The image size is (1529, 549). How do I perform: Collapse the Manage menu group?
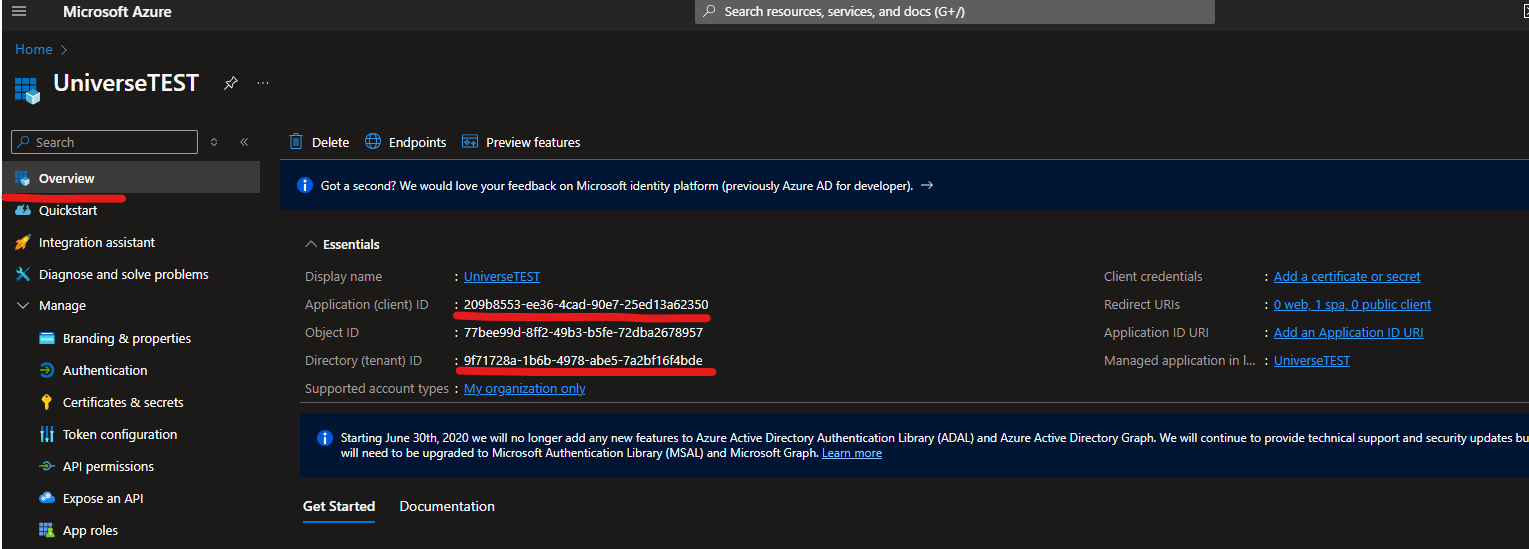coord(23,306)
